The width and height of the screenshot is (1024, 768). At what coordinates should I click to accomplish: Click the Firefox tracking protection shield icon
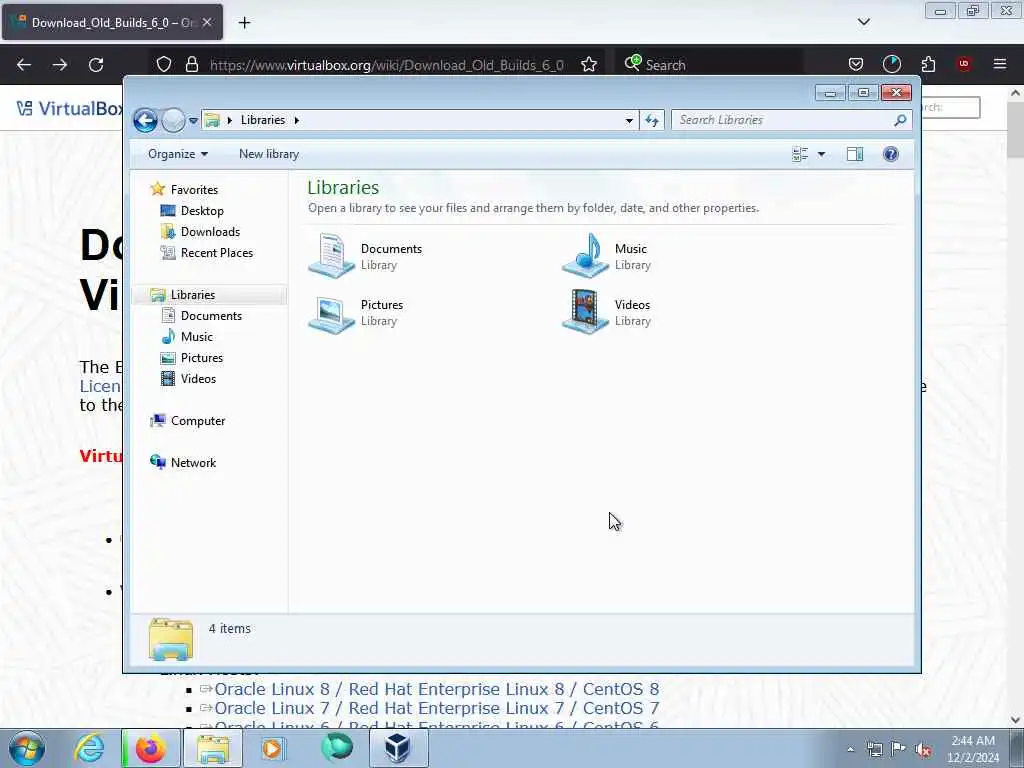164,65
